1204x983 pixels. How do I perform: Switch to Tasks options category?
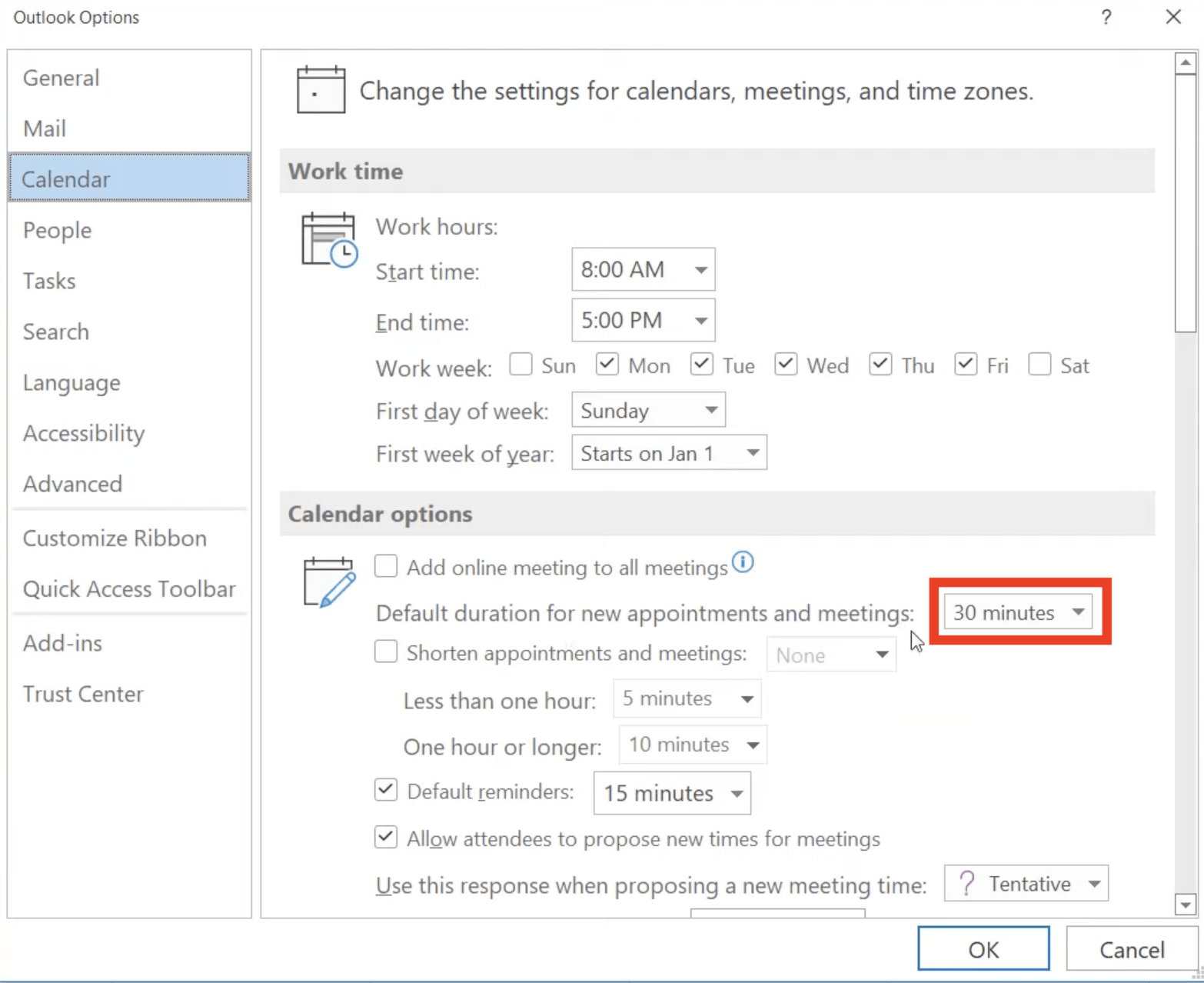click(x=129, y=281)
